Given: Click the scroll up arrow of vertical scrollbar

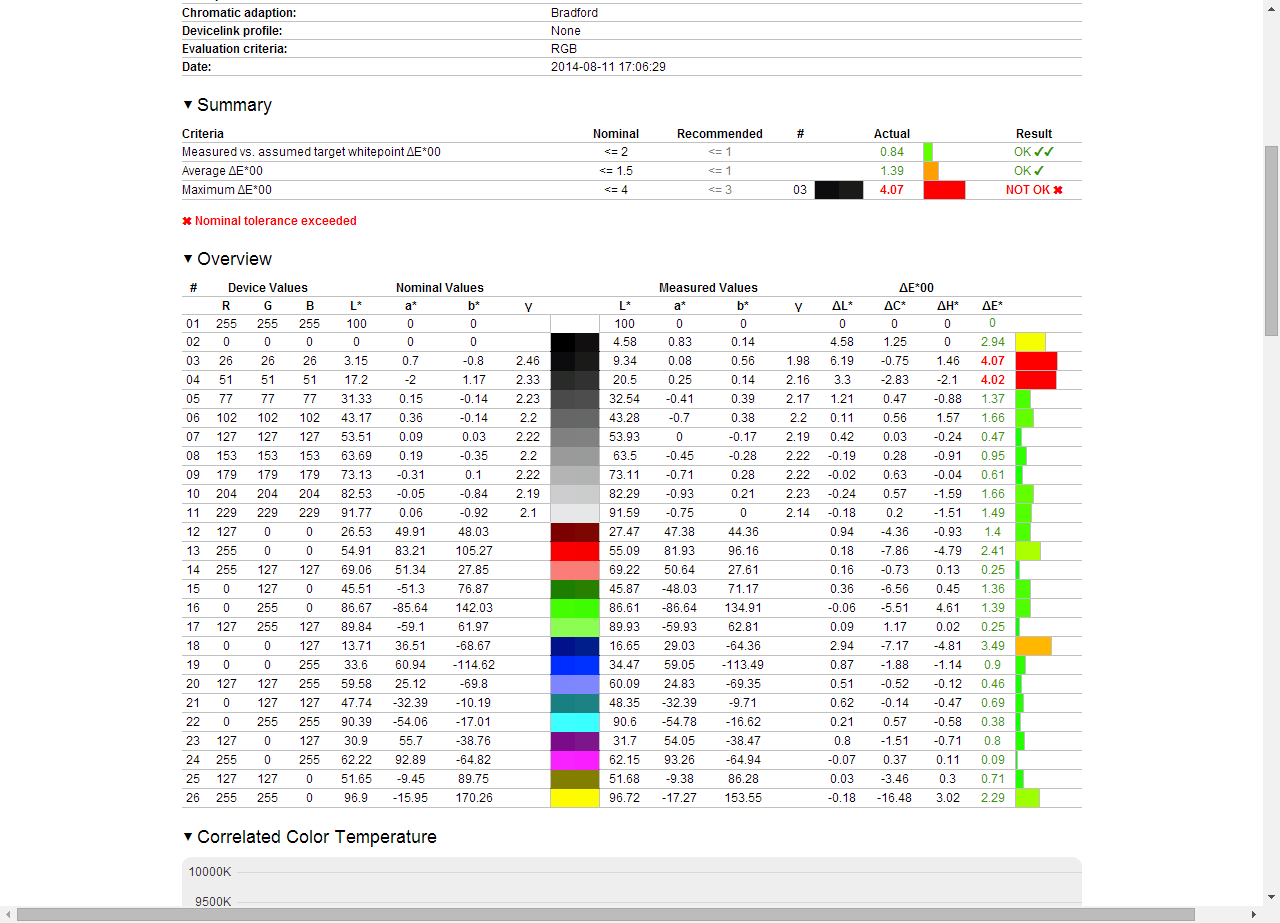Looking at the screenshot, I should [1272, 7].
